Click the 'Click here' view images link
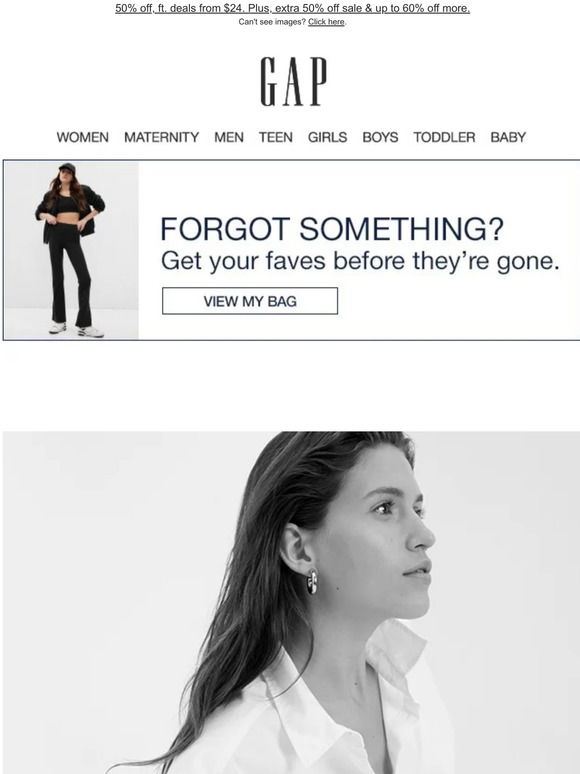Screen dimensions: 580x774 (x=326, y=22)
